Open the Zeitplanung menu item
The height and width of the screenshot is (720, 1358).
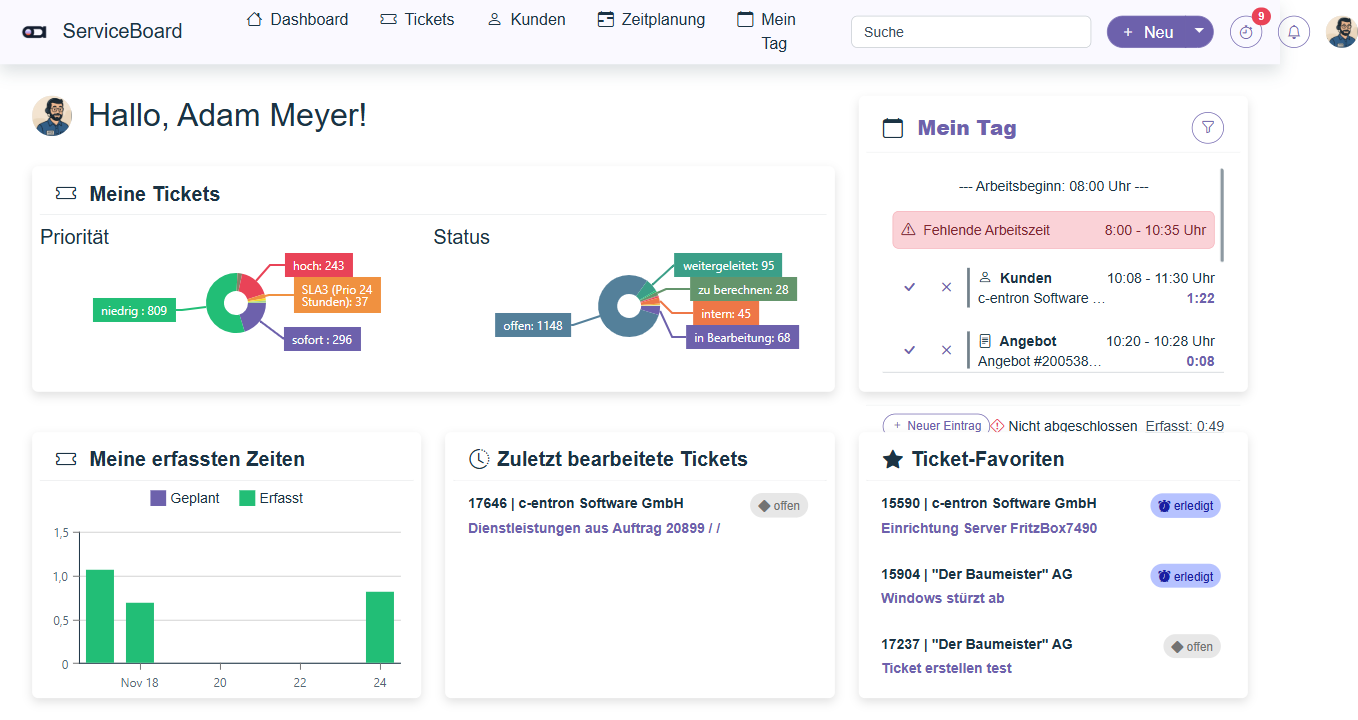651,19
